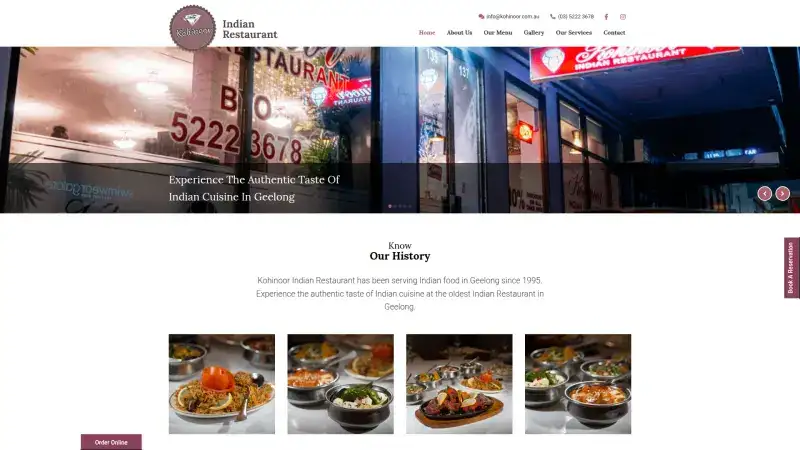Click the info@kohinoor.com.au email link
Viewport: 800px width, 450px height.
pos(513,16)
